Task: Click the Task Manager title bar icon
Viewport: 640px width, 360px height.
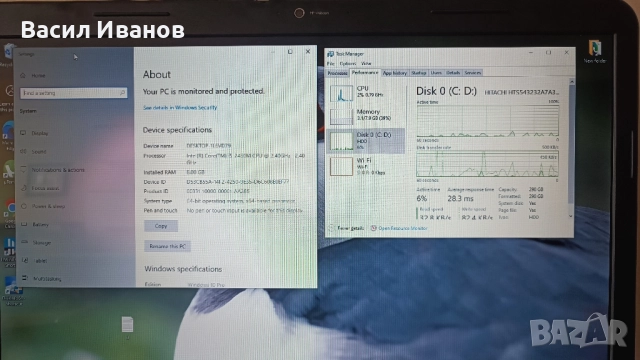Action: pyautogui.click(x=331, y=54)
